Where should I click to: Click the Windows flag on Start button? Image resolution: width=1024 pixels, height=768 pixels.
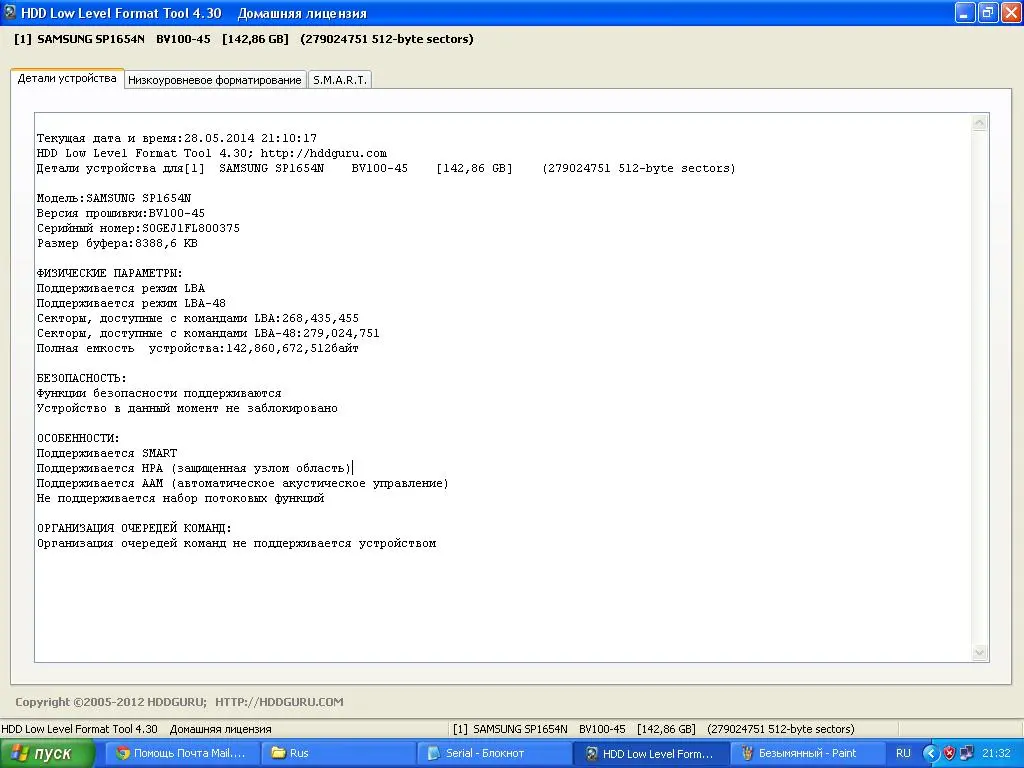[18, 753]
